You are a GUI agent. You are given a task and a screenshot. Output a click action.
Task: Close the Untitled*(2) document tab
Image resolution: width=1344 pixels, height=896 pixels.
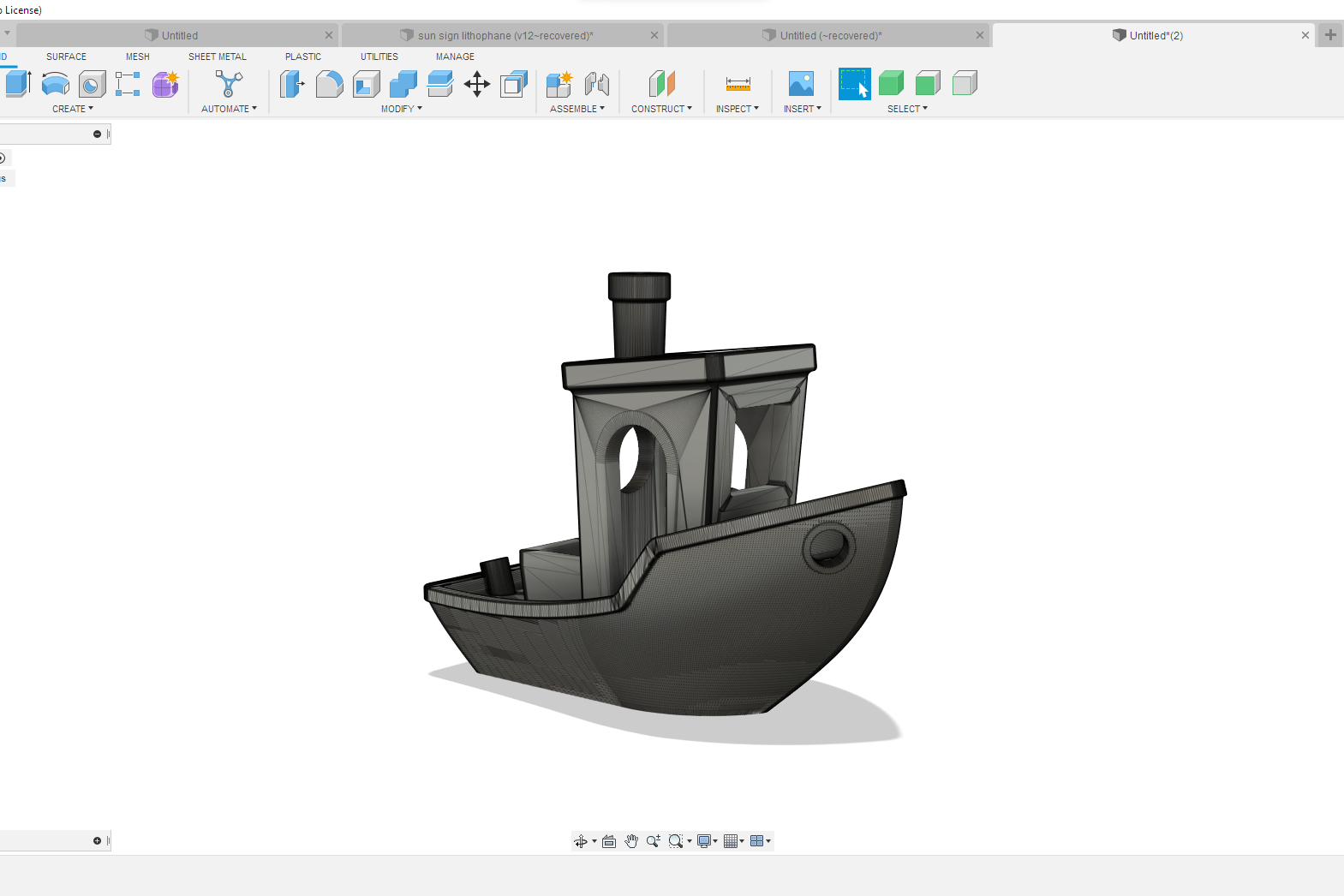[x=1305, y=35]
